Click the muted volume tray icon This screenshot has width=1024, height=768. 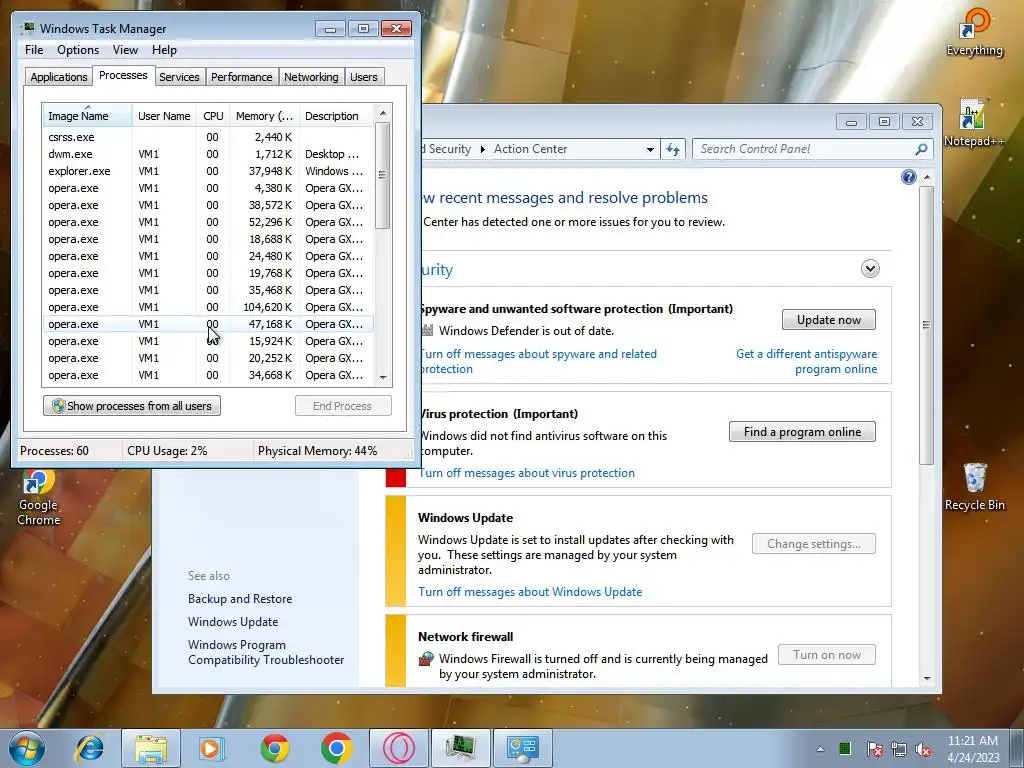pos(923,749)
